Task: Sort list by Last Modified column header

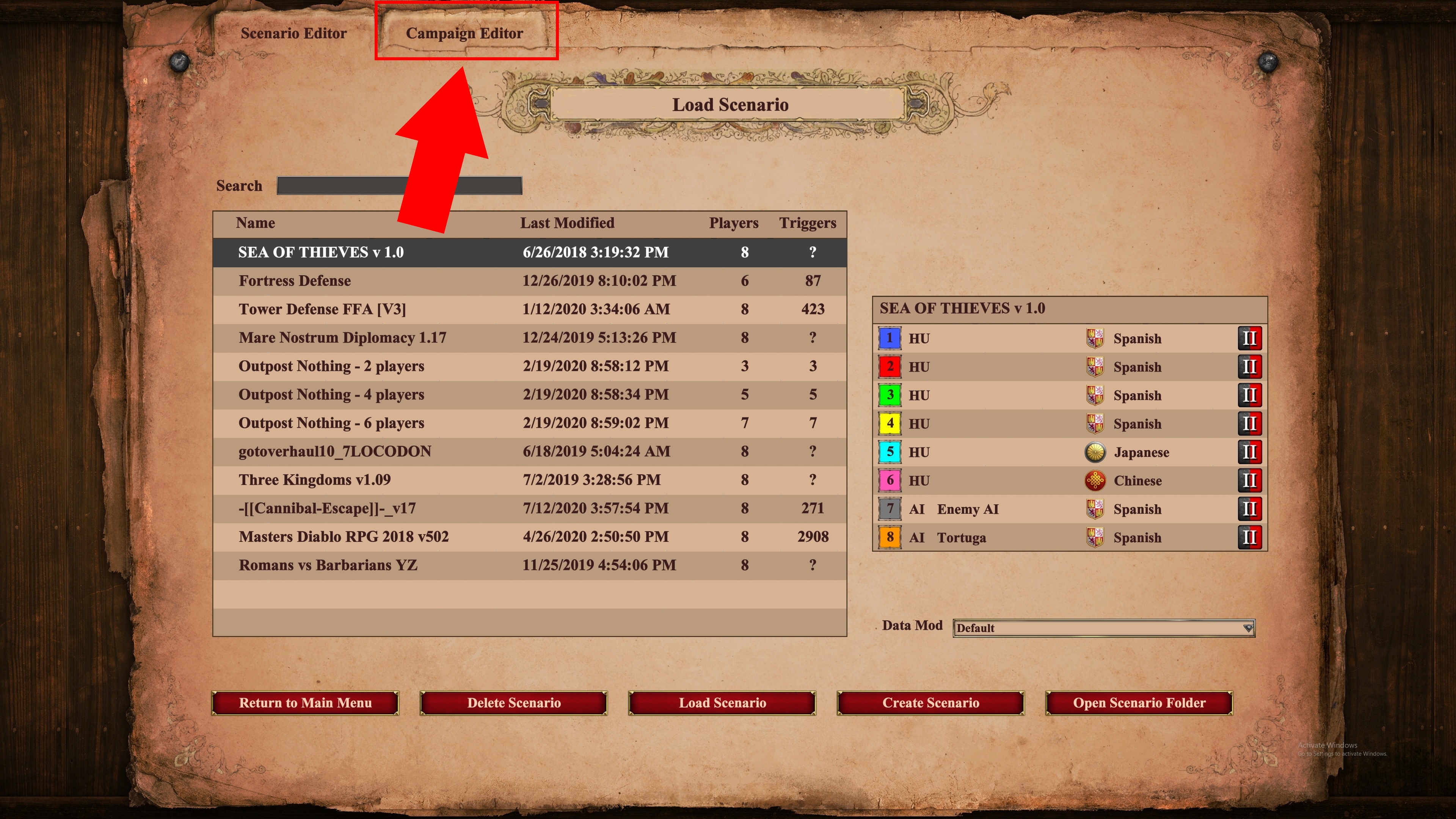Action: [567, 223]
